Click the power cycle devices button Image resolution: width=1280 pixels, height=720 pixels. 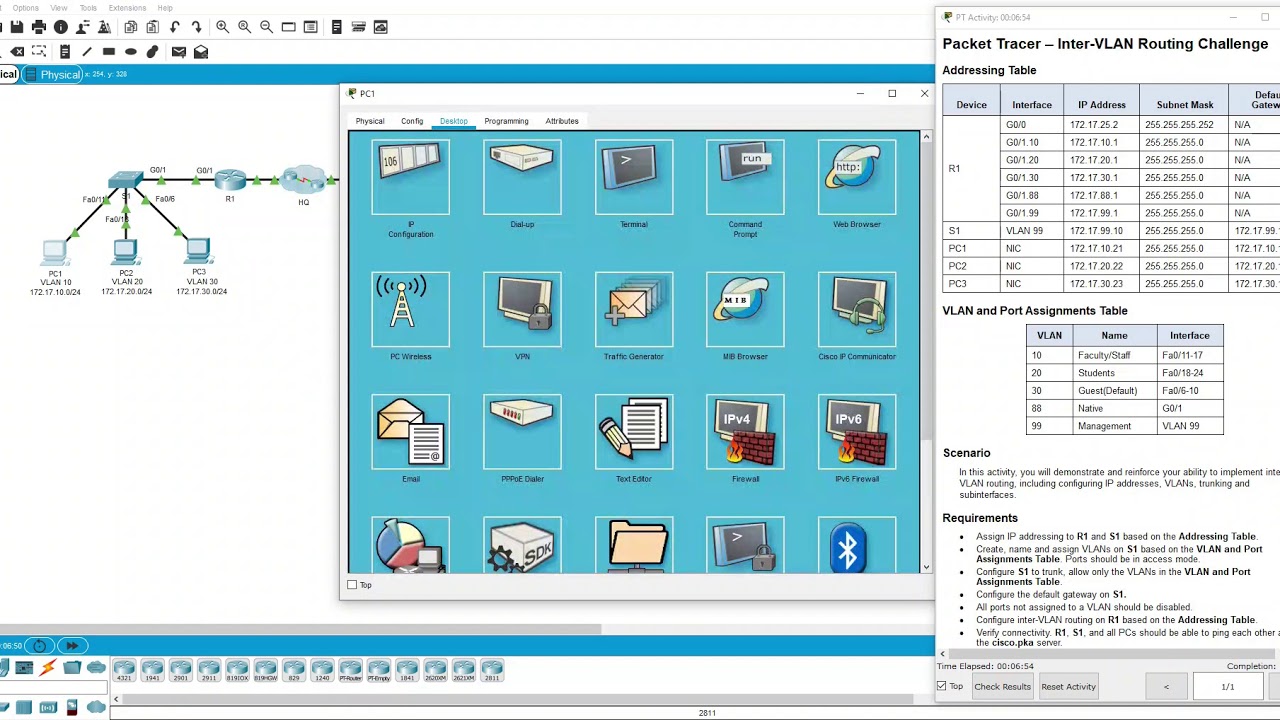pyautogui.click(x=39, y=646)
